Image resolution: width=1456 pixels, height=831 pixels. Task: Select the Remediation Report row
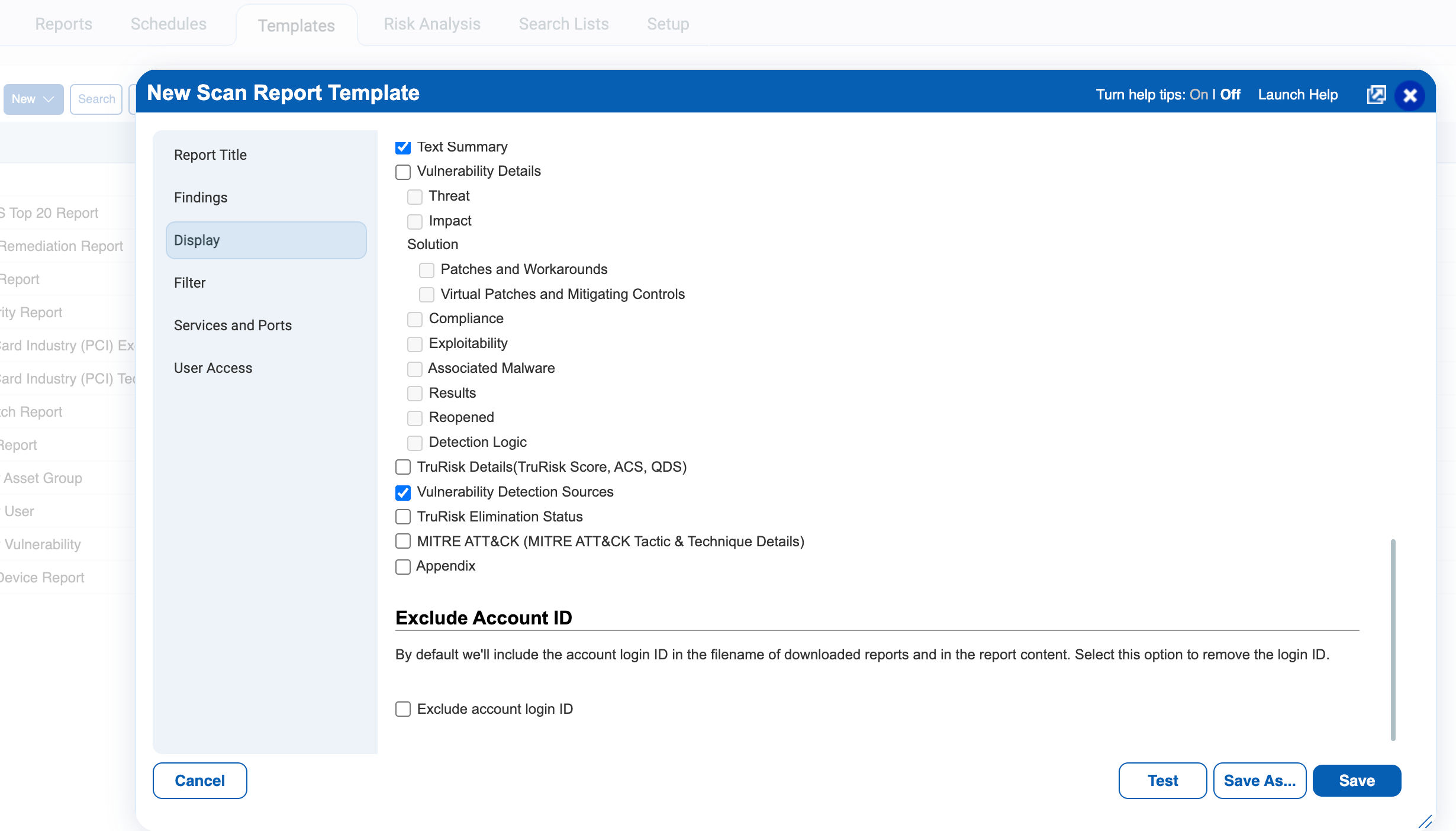tap(68, 246)
